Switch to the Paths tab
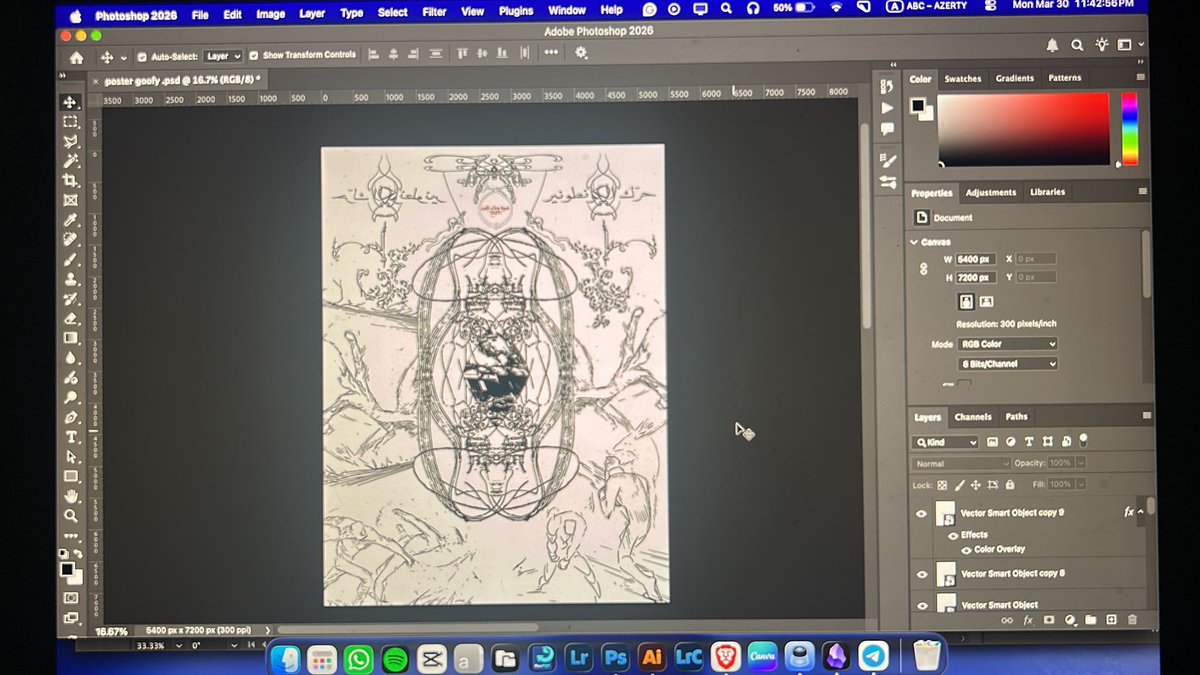Image resolution: width=1200 pixels, height=675 pixels. coord(1016,417)
